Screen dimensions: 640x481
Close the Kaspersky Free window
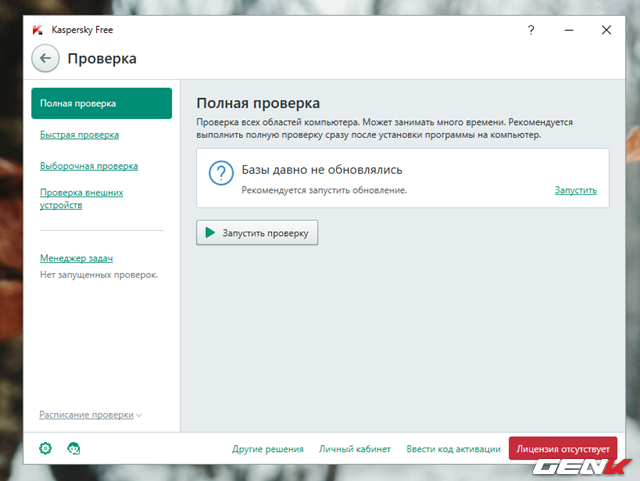tap(606, 30)
